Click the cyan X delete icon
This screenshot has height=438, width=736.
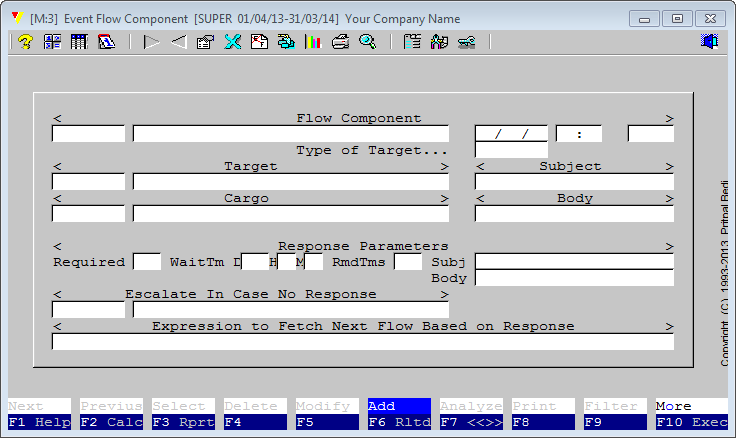point(232,42)
